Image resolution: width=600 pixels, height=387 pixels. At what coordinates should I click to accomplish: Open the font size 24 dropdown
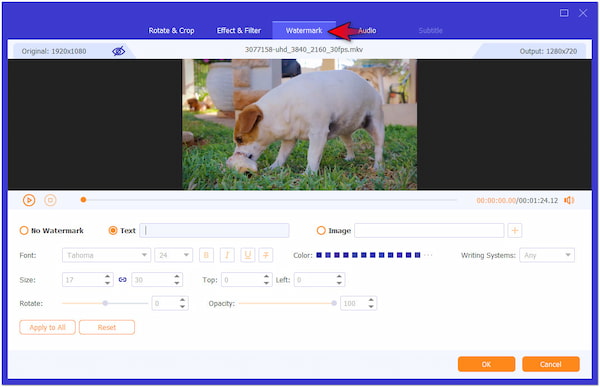pyautogui.click(x=173, y=255)
